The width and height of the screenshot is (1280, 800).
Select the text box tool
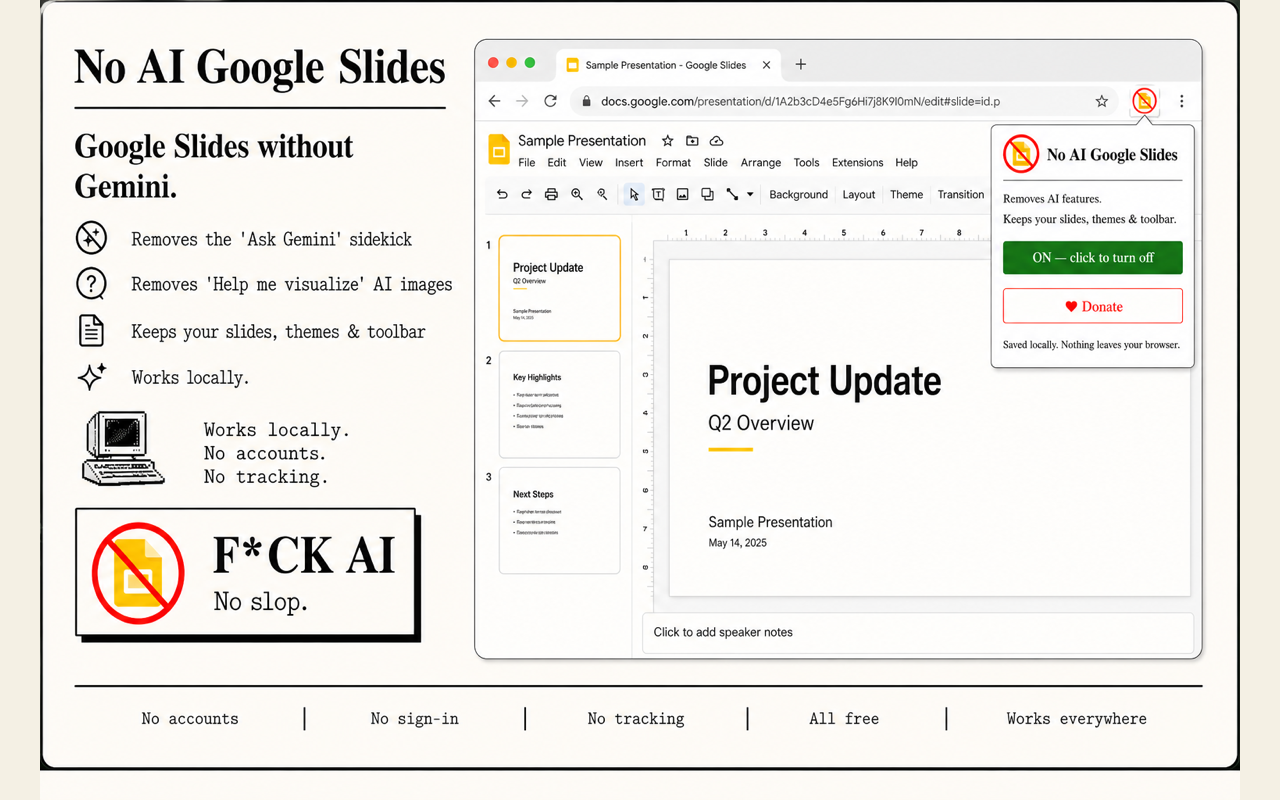click(x=658, y=195)
